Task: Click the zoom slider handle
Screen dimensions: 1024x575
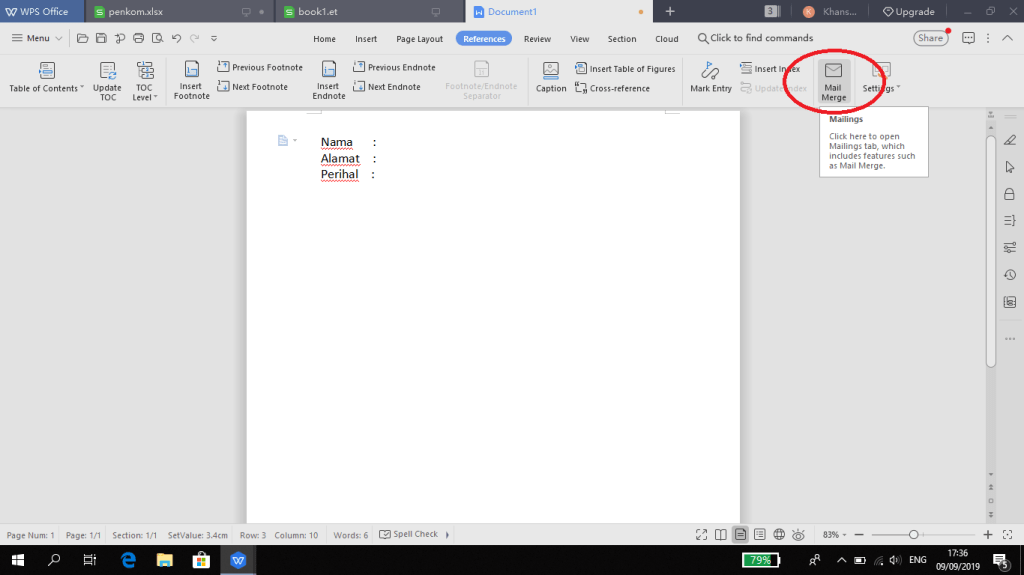Action: click(x=913, y=535)
